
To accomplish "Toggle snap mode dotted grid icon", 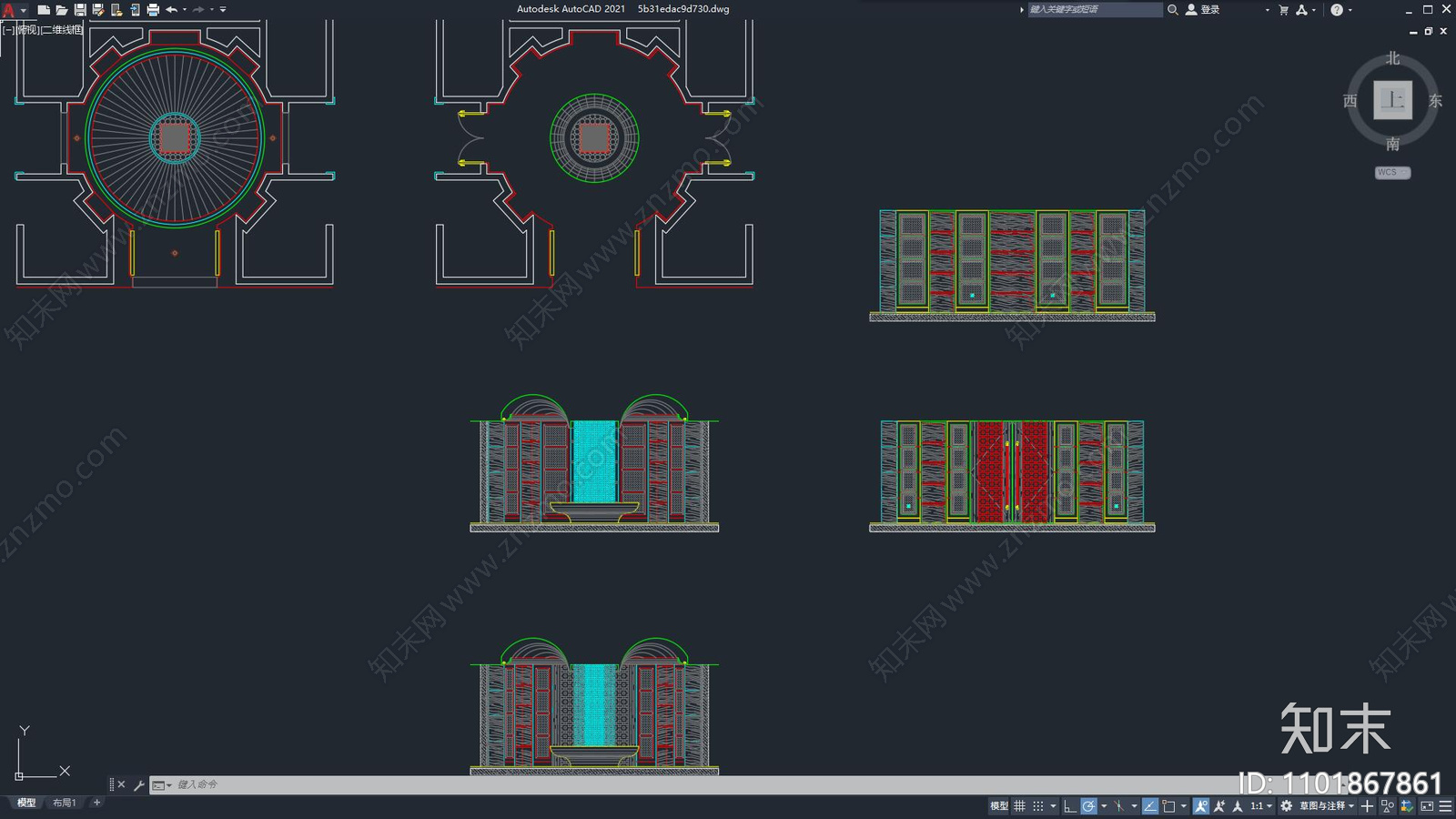I will [1038, 806].
